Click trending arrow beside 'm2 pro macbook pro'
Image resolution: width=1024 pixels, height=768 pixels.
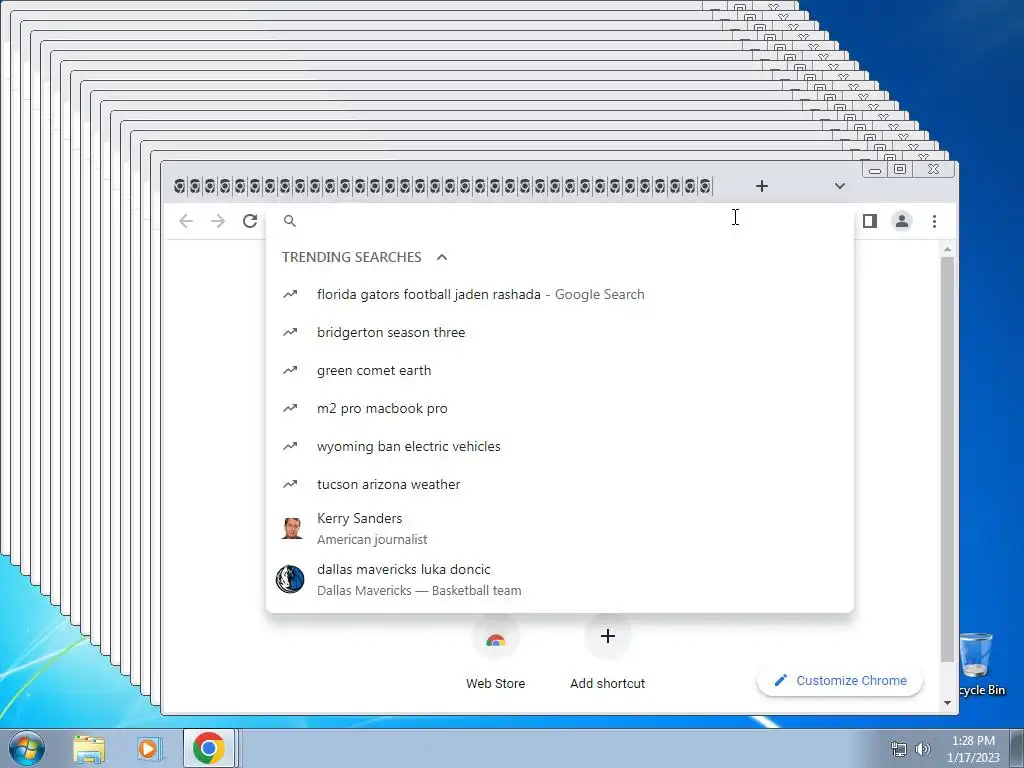[x=290, y=408]
